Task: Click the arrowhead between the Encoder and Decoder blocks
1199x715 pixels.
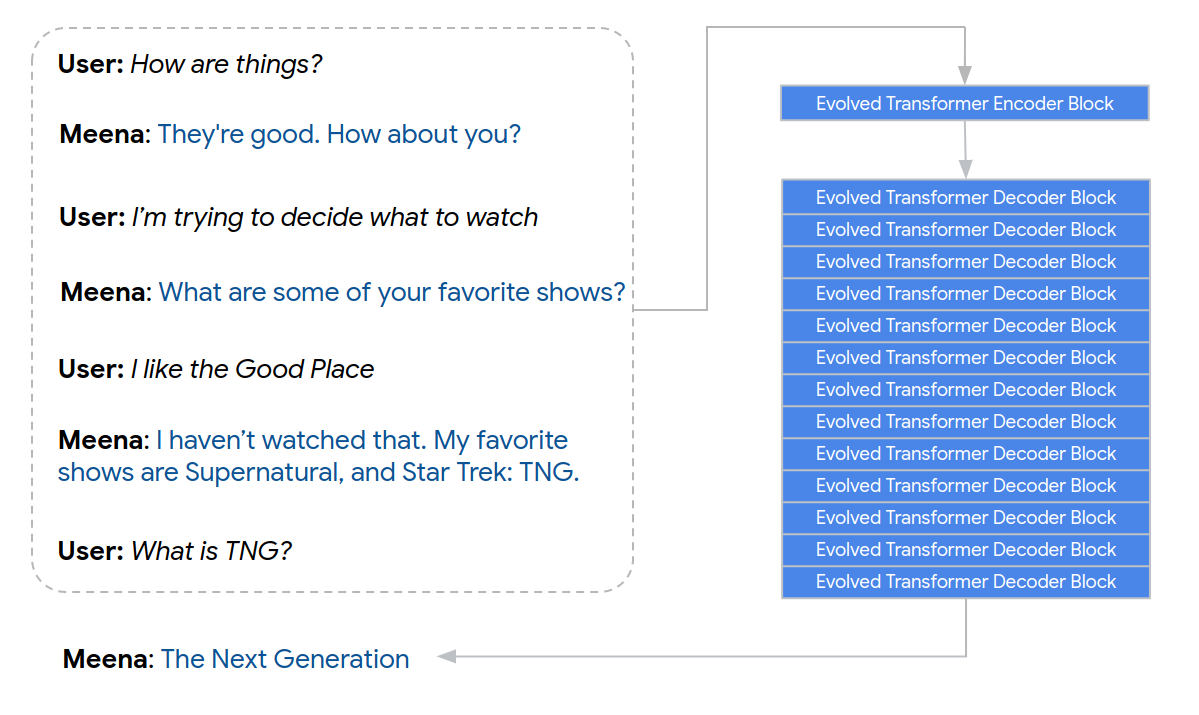Action: pos(966,168)
